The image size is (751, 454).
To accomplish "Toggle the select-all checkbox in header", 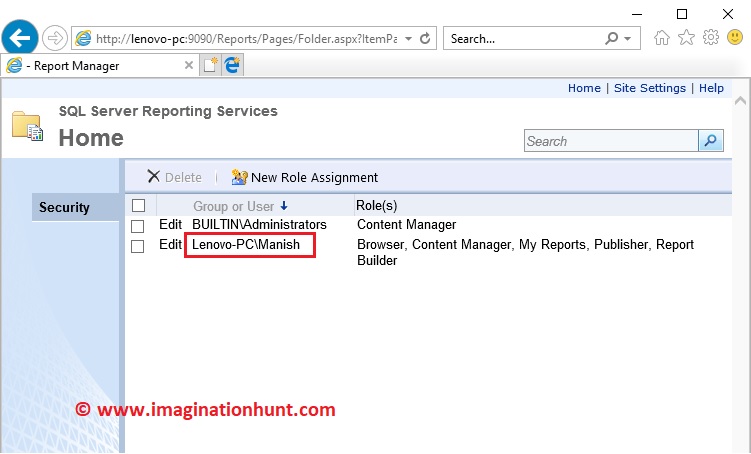I will (138, 205).
